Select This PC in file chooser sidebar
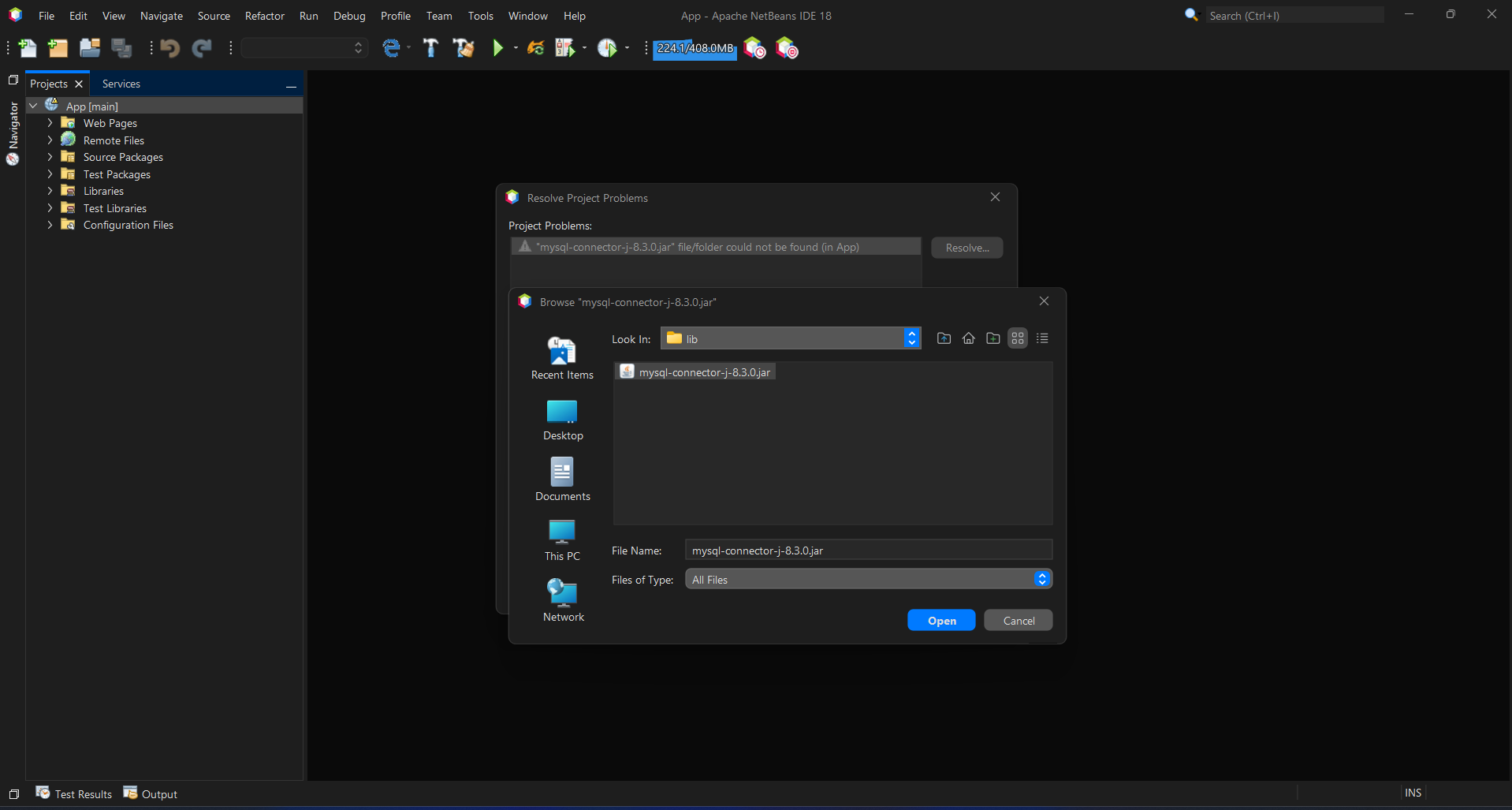 562,540
